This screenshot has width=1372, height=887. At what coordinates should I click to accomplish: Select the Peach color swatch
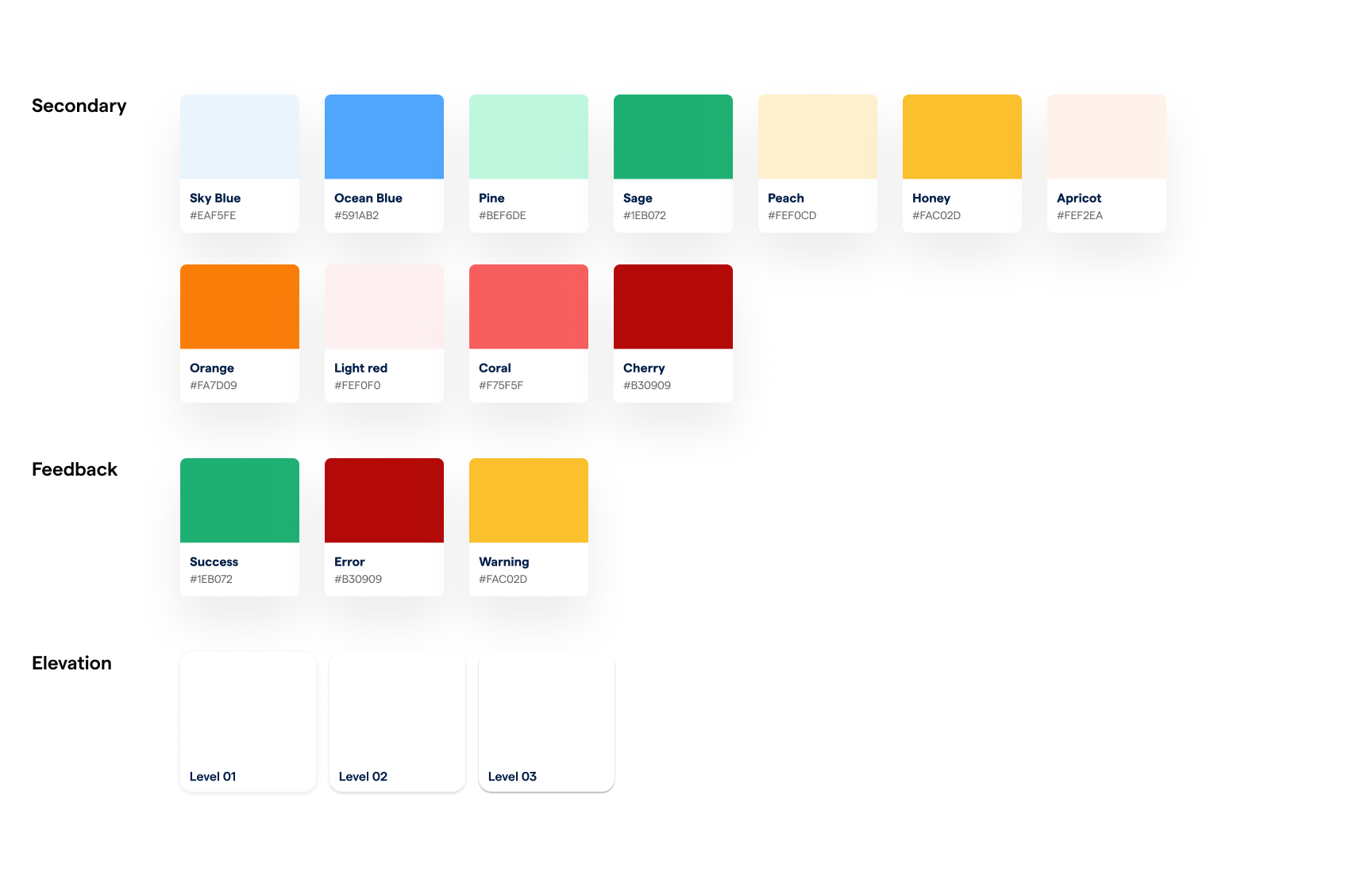pos(817,136)
